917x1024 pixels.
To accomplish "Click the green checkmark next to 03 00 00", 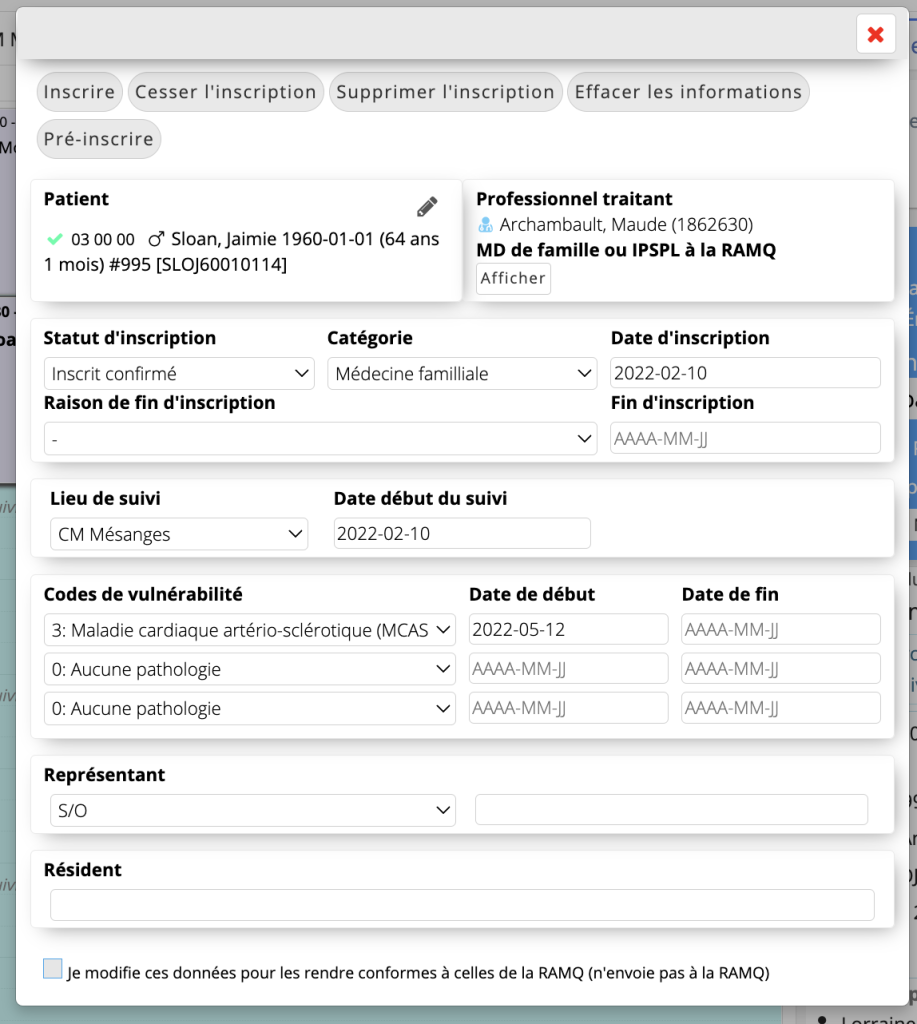I will click(55, 239).
